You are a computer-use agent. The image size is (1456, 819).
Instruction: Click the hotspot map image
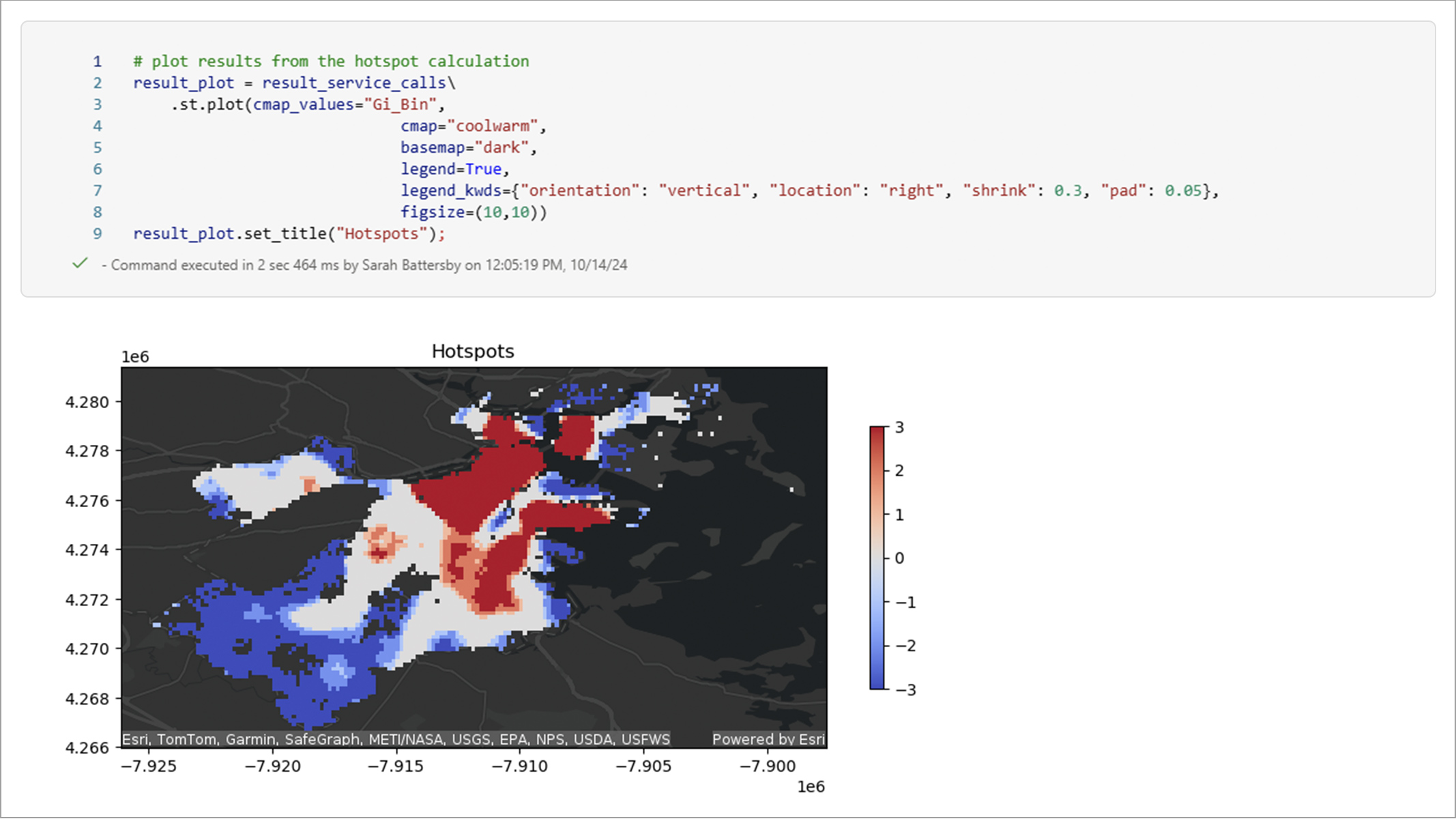474,558
